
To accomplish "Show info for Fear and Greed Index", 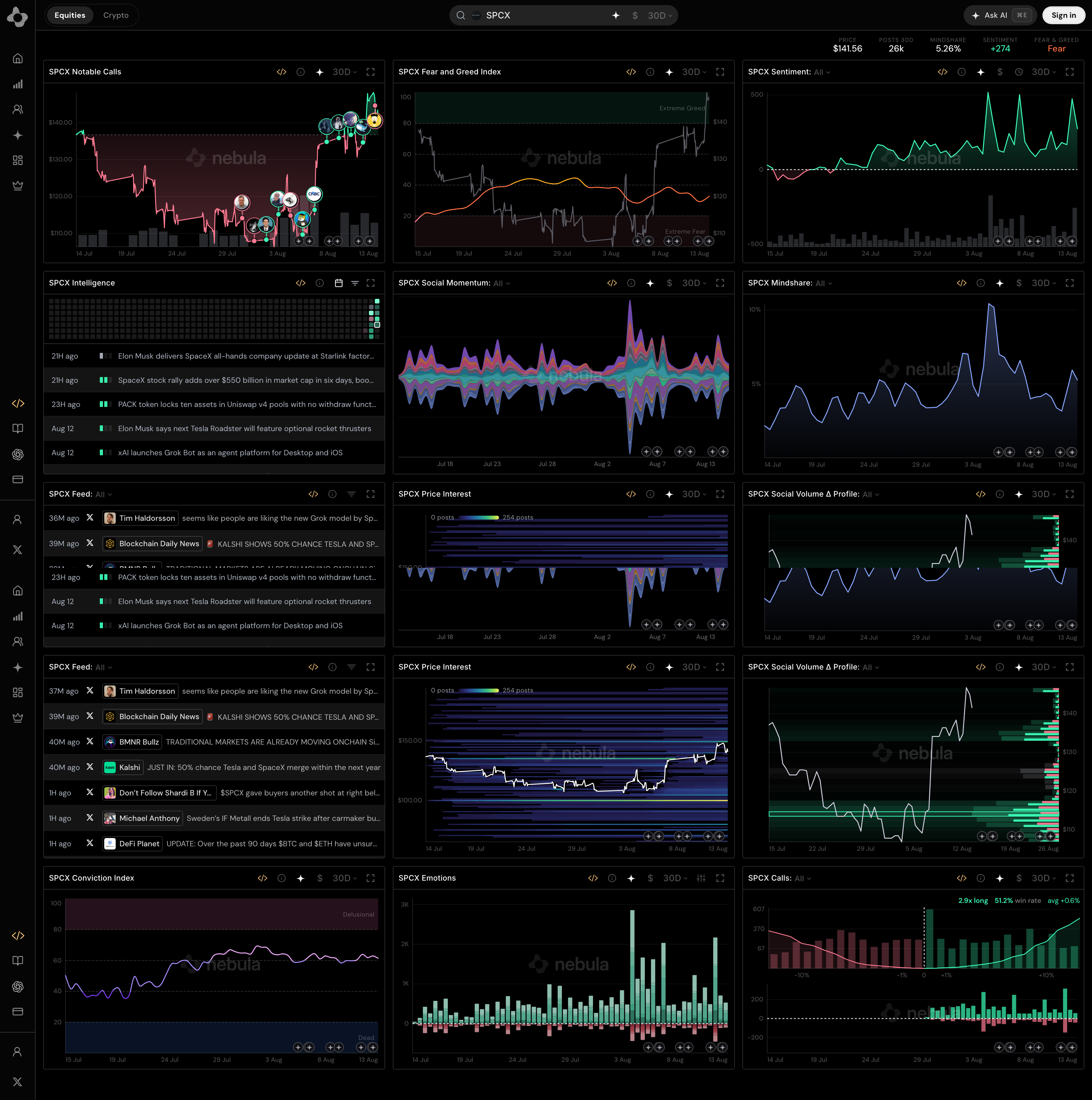I will (650, 72).
